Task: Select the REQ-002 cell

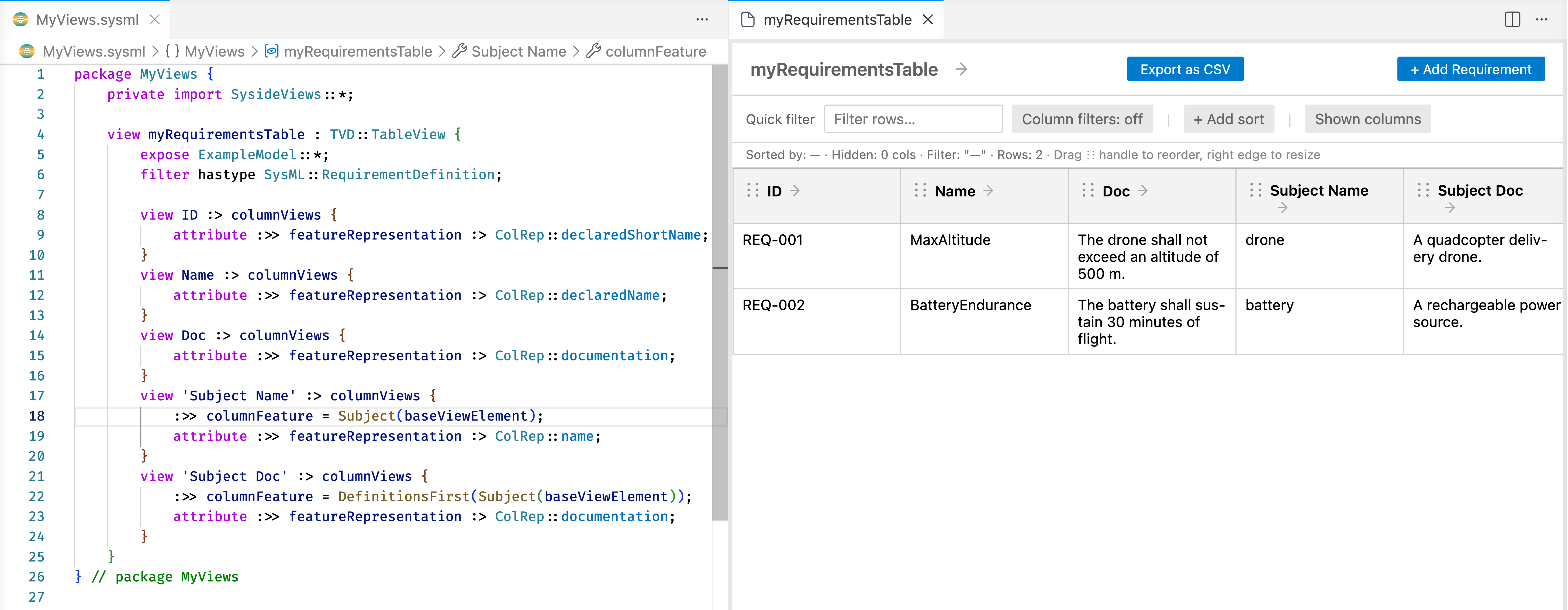Action: coord(816,321)
